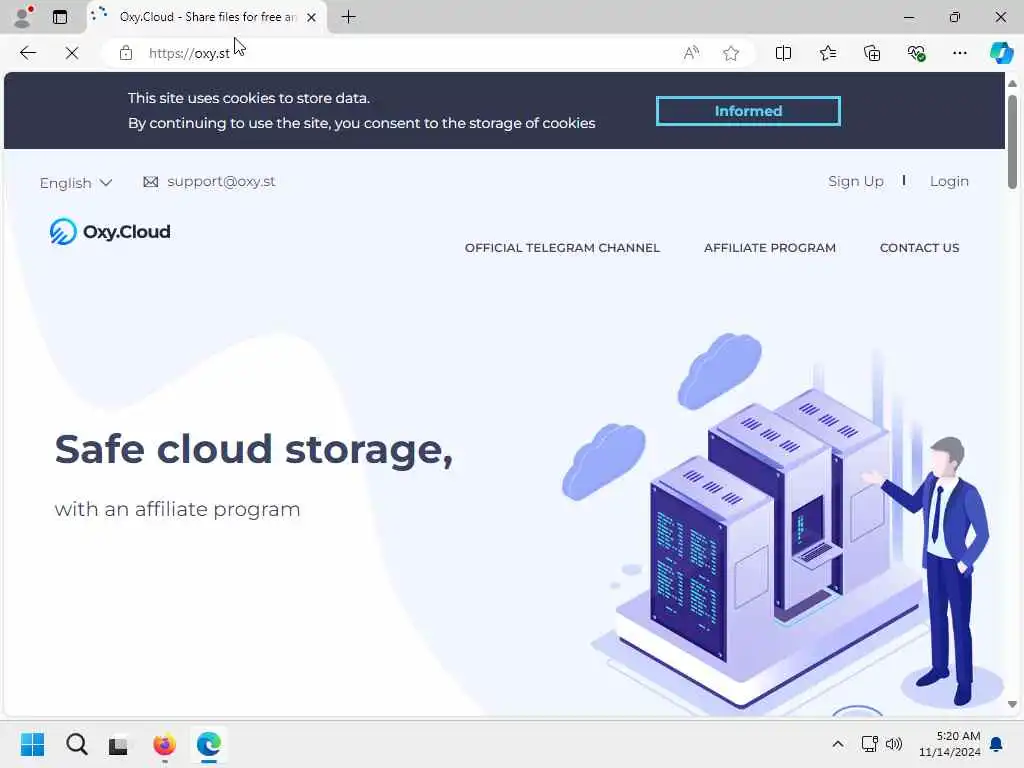Open the Copilot sidebar icon
The image size is (1024, 768).
point(1001,53)
